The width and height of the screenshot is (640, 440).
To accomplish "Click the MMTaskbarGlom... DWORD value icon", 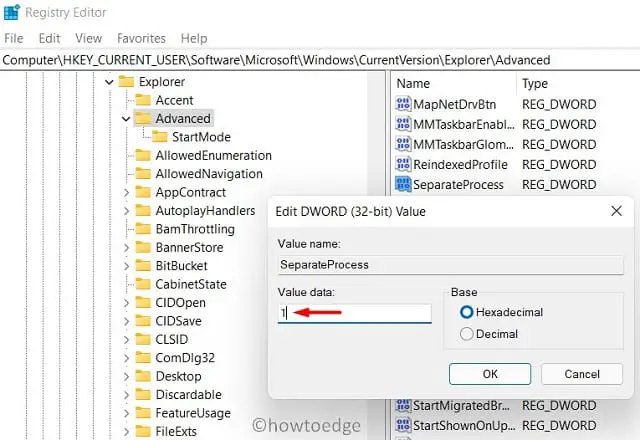I will click(x=403, y=144).
